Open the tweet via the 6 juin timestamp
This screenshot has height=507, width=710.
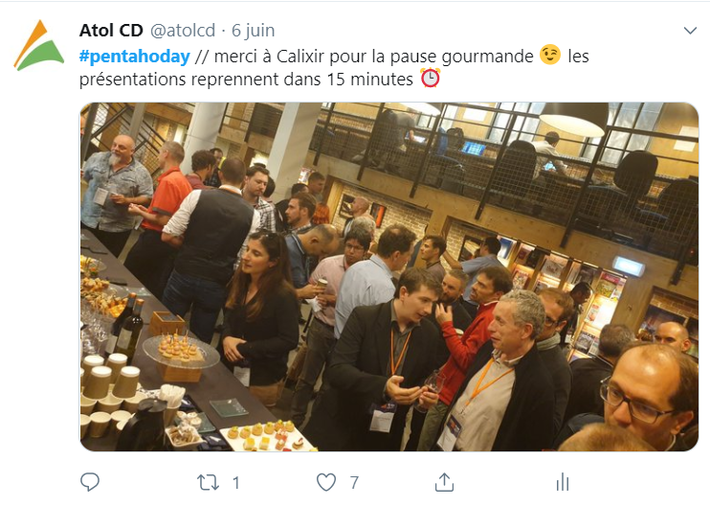[253, 31]
